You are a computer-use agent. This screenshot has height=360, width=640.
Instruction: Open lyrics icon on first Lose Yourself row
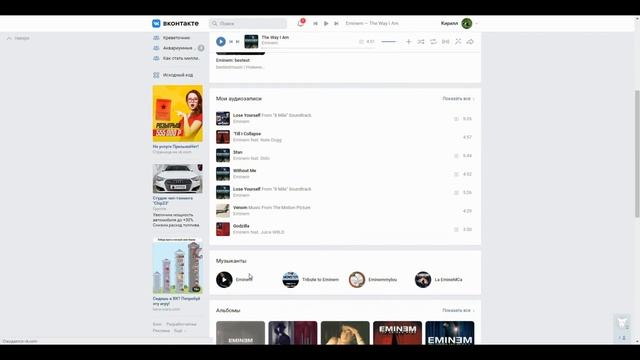pos(456,119)
